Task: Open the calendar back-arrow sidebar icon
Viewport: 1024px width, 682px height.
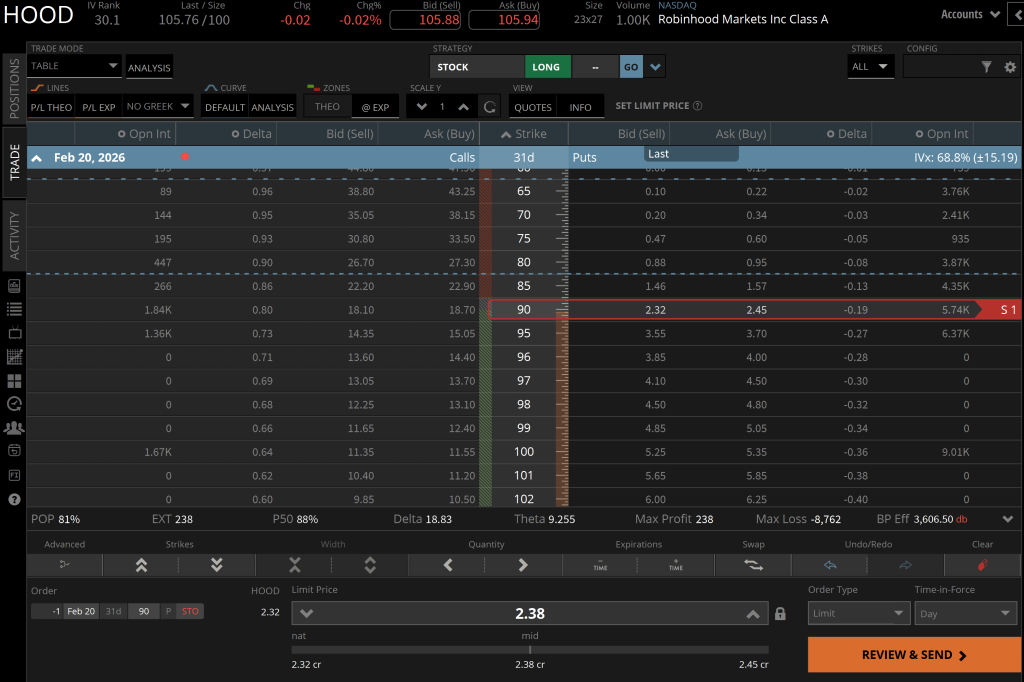Action: 14,451
